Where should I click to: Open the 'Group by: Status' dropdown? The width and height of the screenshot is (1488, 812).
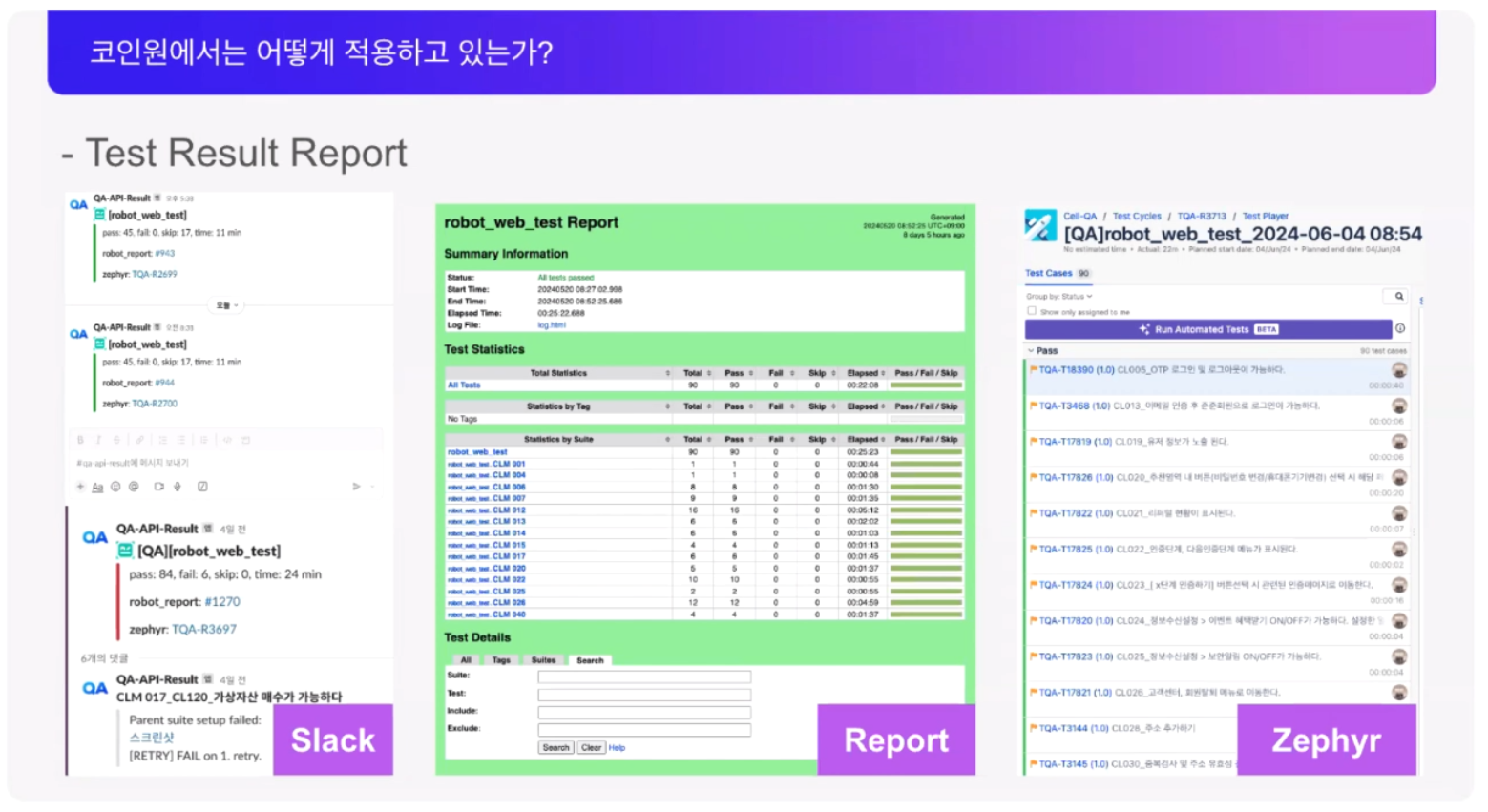[x=1059, y=297]
